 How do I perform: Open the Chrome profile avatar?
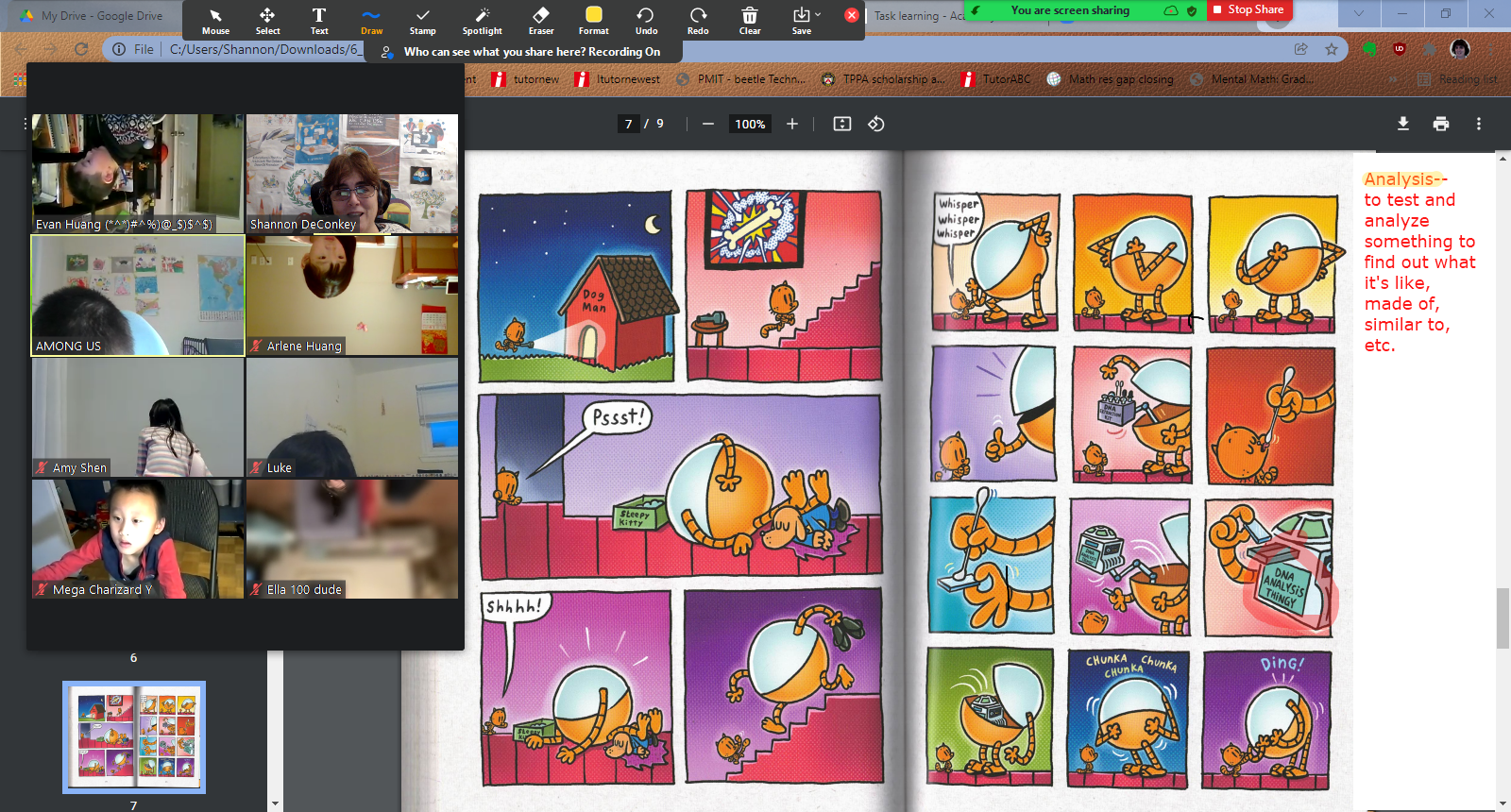pyautogui.click(x=1460, y=49)
